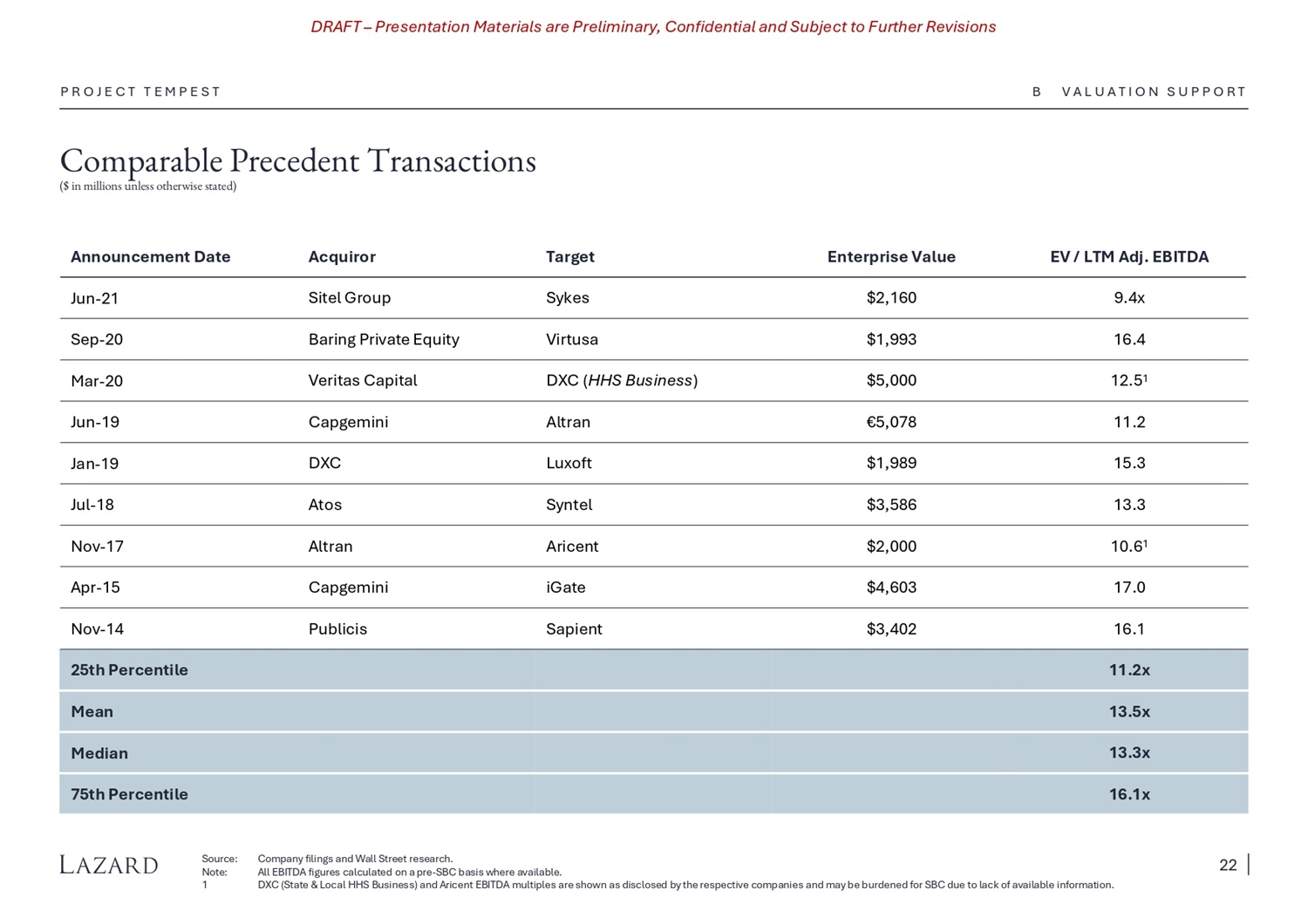Screen dimensions: 1308x924
Task: Select the Enterprise Value column header
Action: [x=890, y=257]
